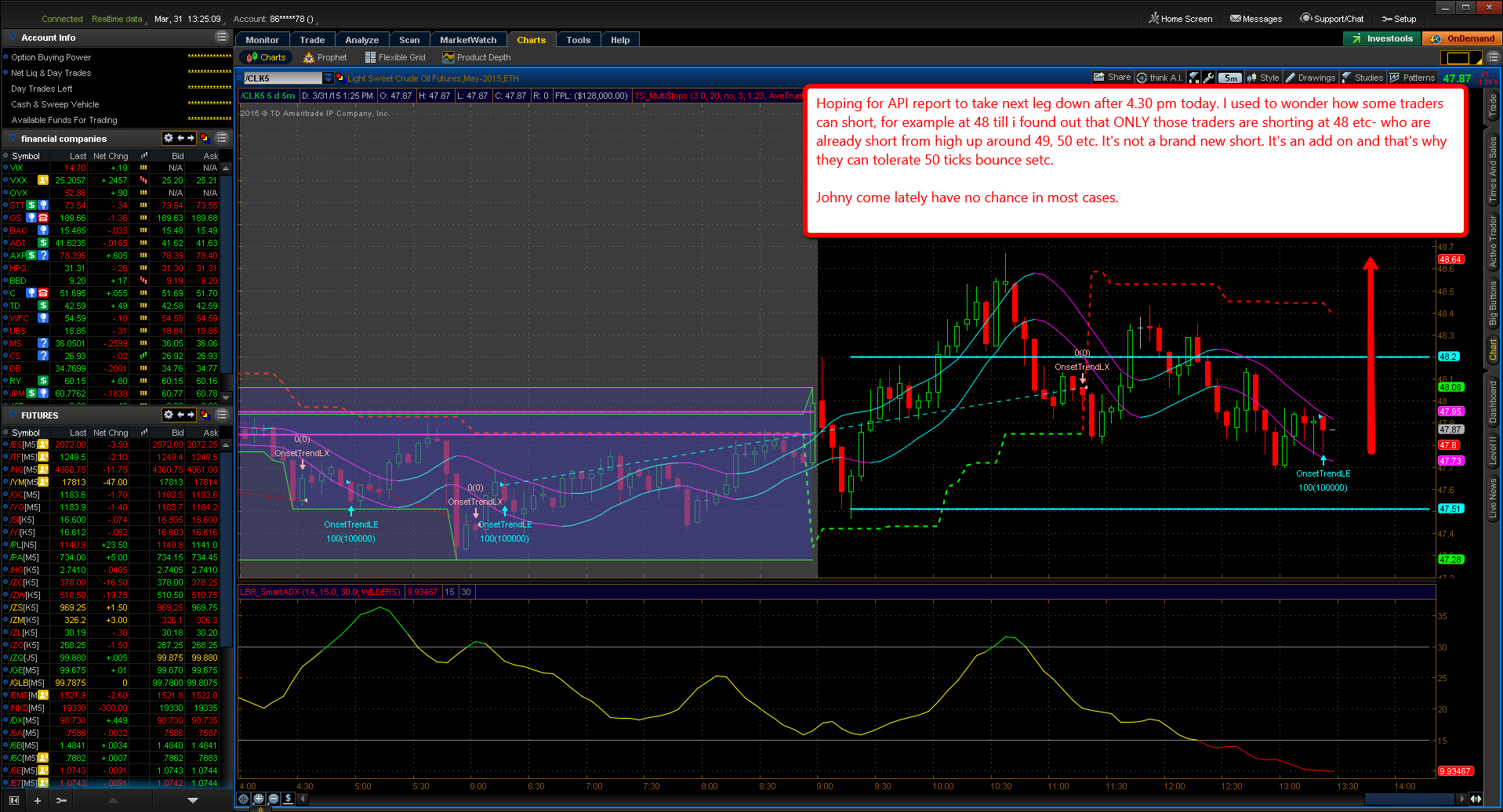
Task: Click the quick study flask icon
Action: tap(1194, 78)
